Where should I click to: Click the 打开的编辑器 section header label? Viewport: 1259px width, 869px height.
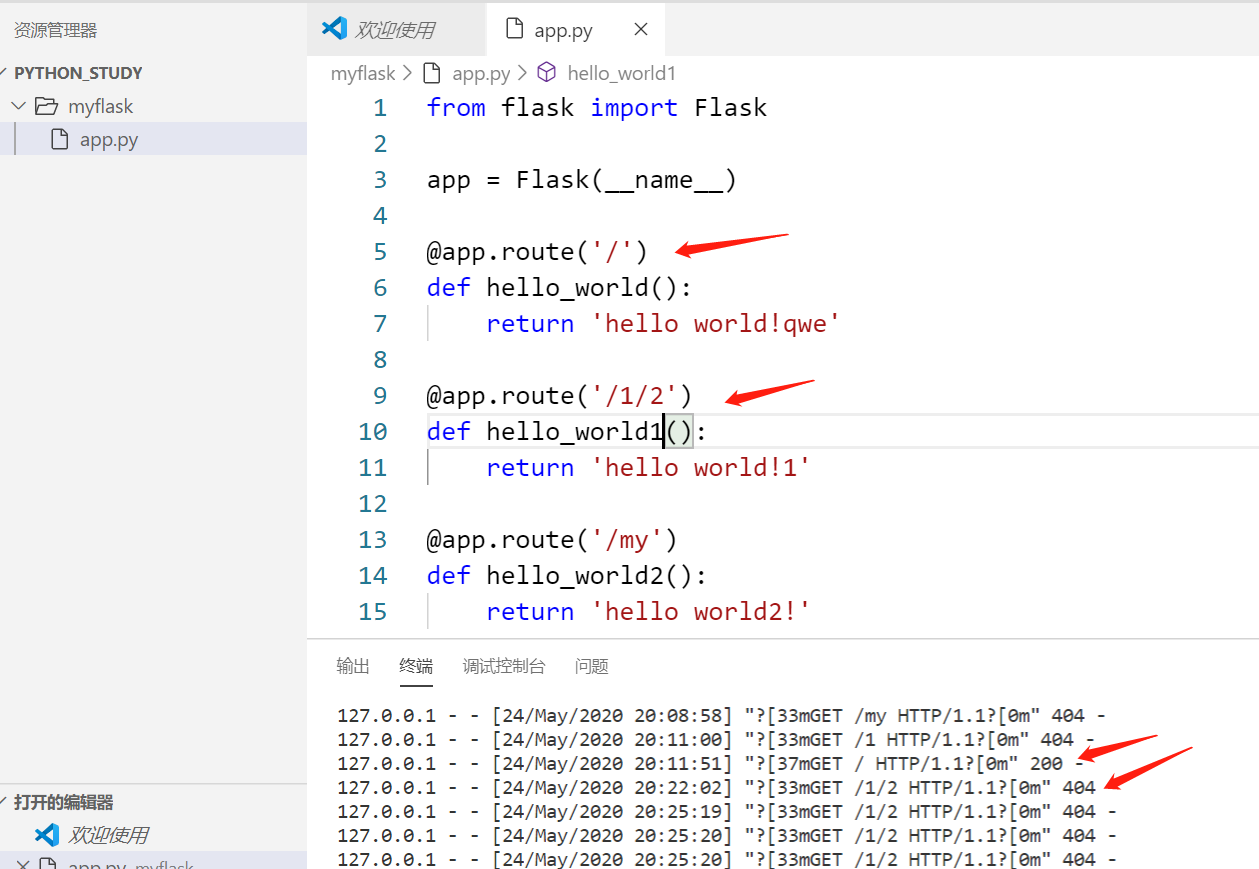tap(64, 802)
